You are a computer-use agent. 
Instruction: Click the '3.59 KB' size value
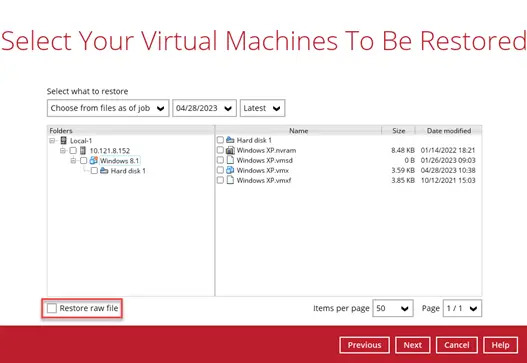point(403,170)
